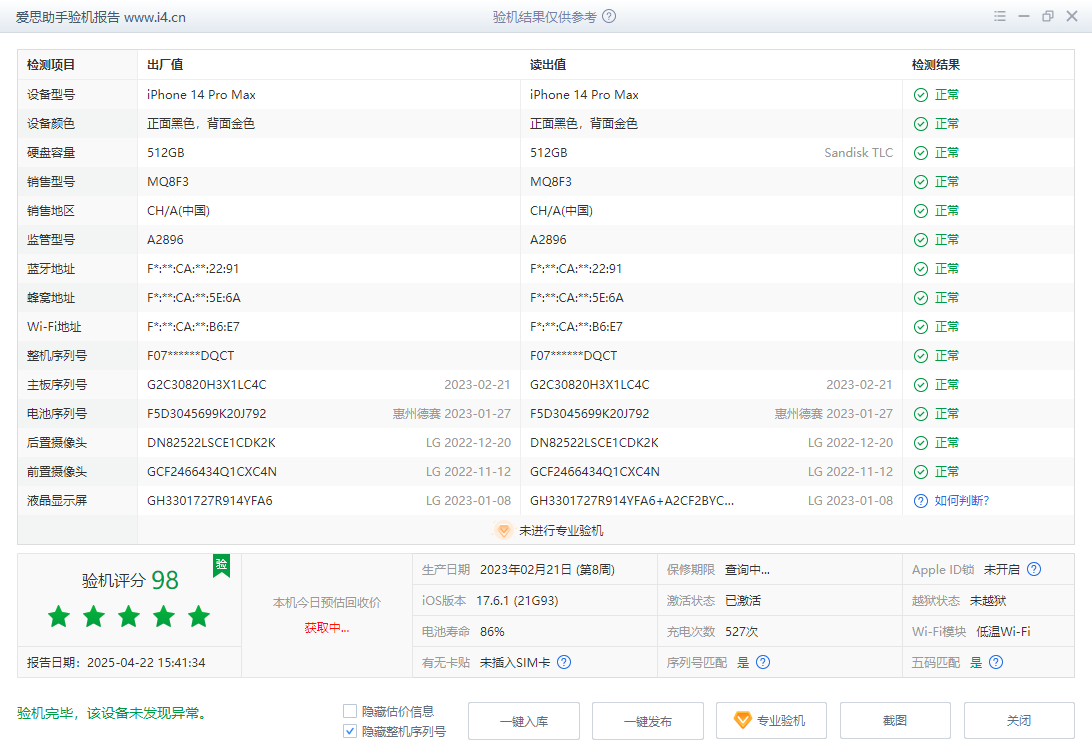Maximize the inspection report window
The image size is (1092, 756).
(x=1048, y=16)
